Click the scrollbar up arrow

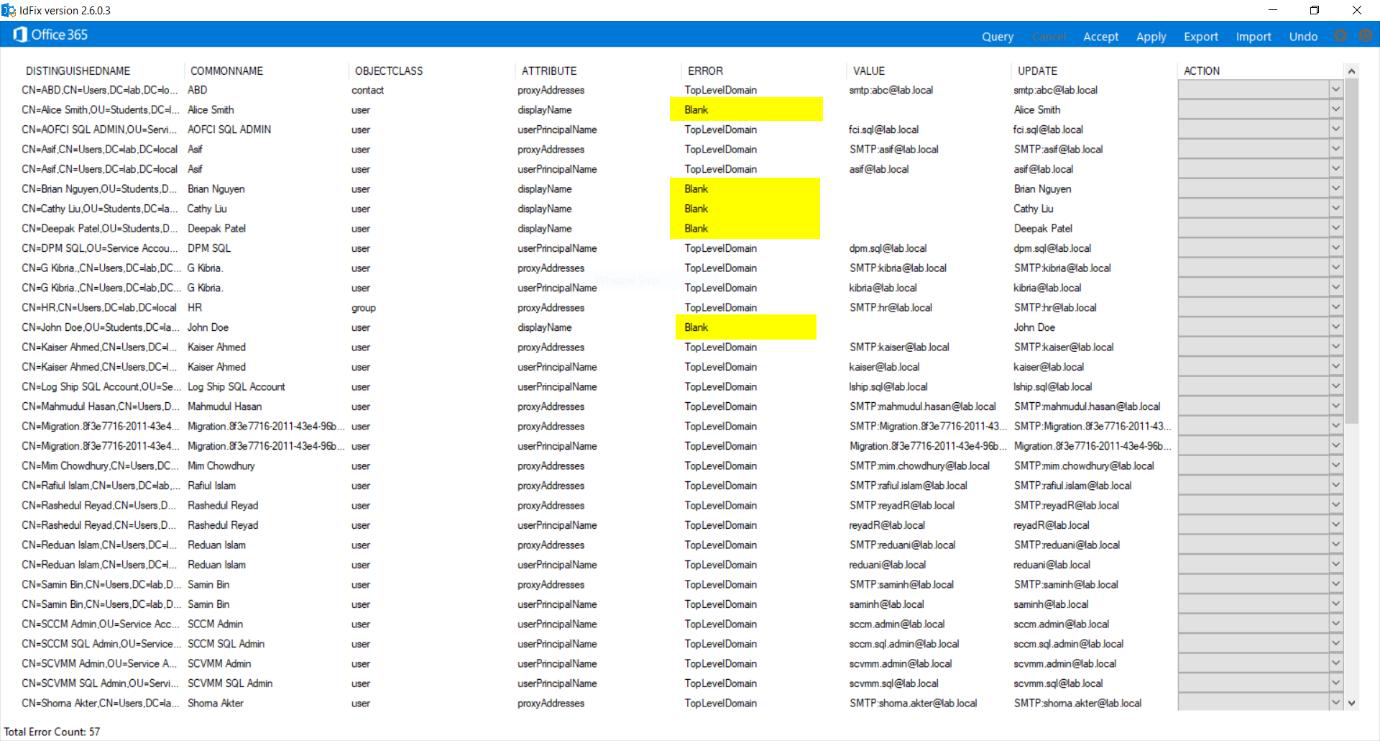(x=1352, y=71)
